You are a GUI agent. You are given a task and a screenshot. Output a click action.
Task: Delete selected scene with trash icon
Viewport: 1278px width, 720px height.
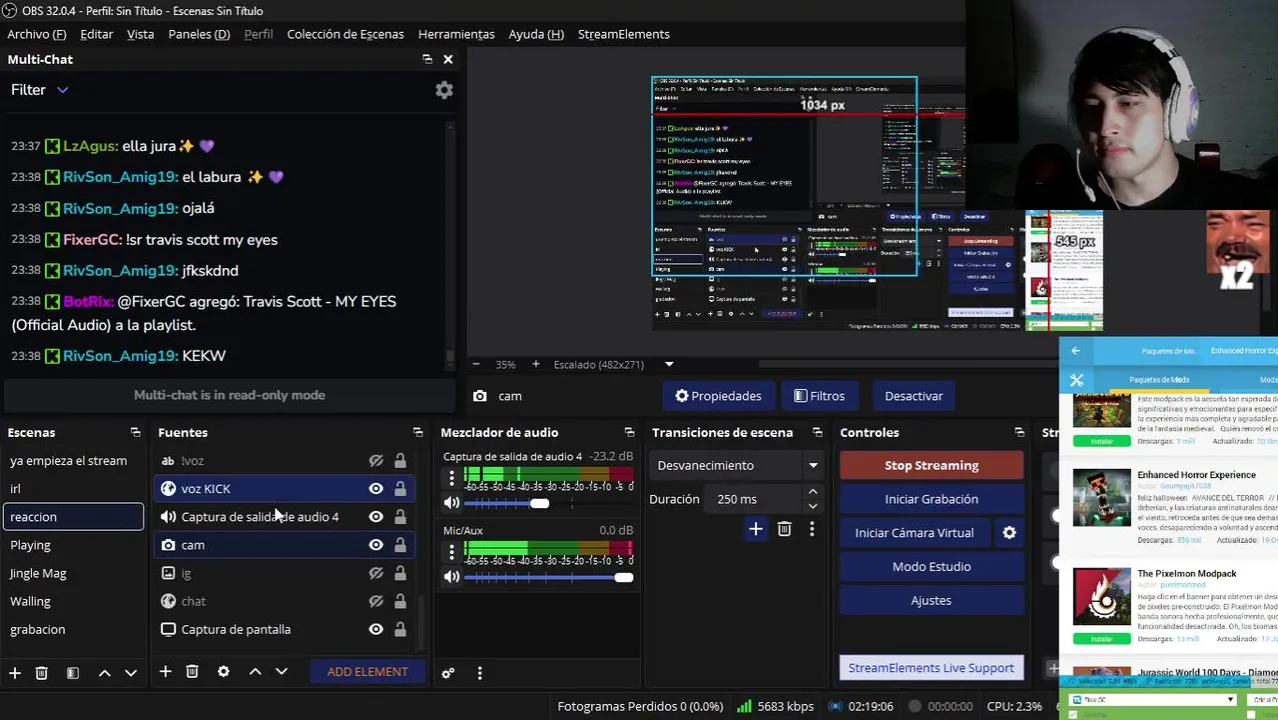[x=41, y=673]
